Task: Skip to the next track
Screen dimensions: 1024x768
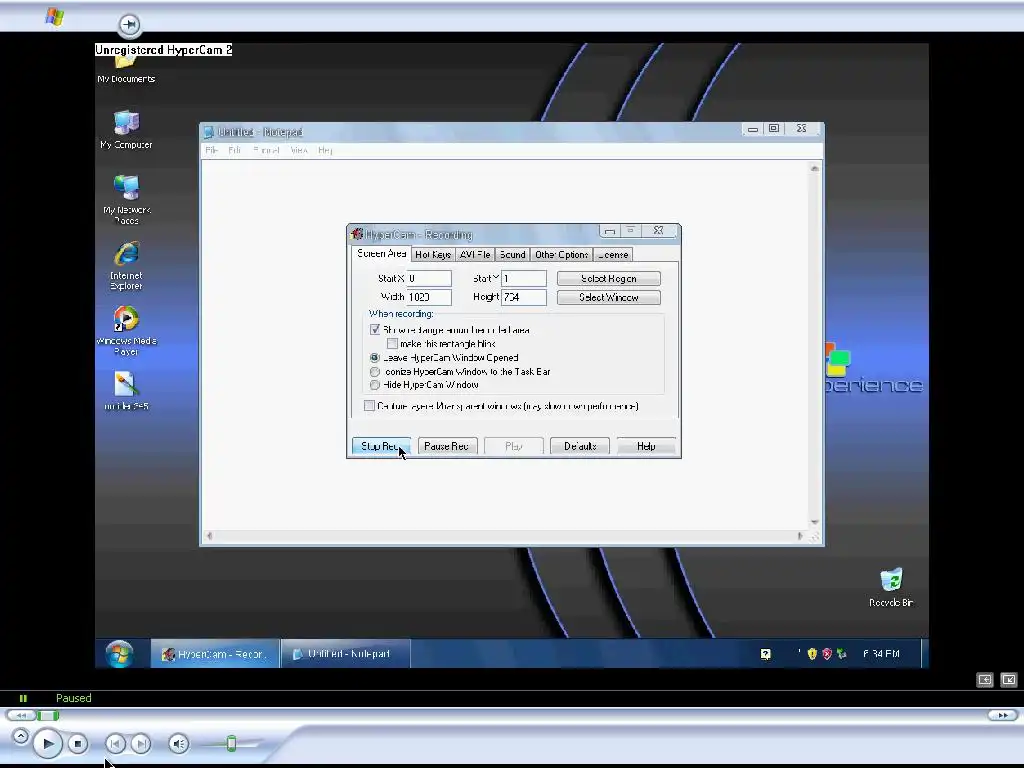Action: (x=140, y=743)
